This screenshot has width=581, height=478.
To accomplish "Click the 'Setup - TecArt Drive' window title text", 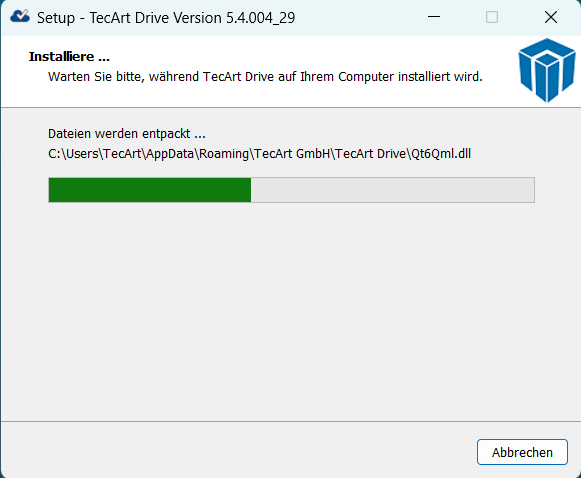I will 119,18.
